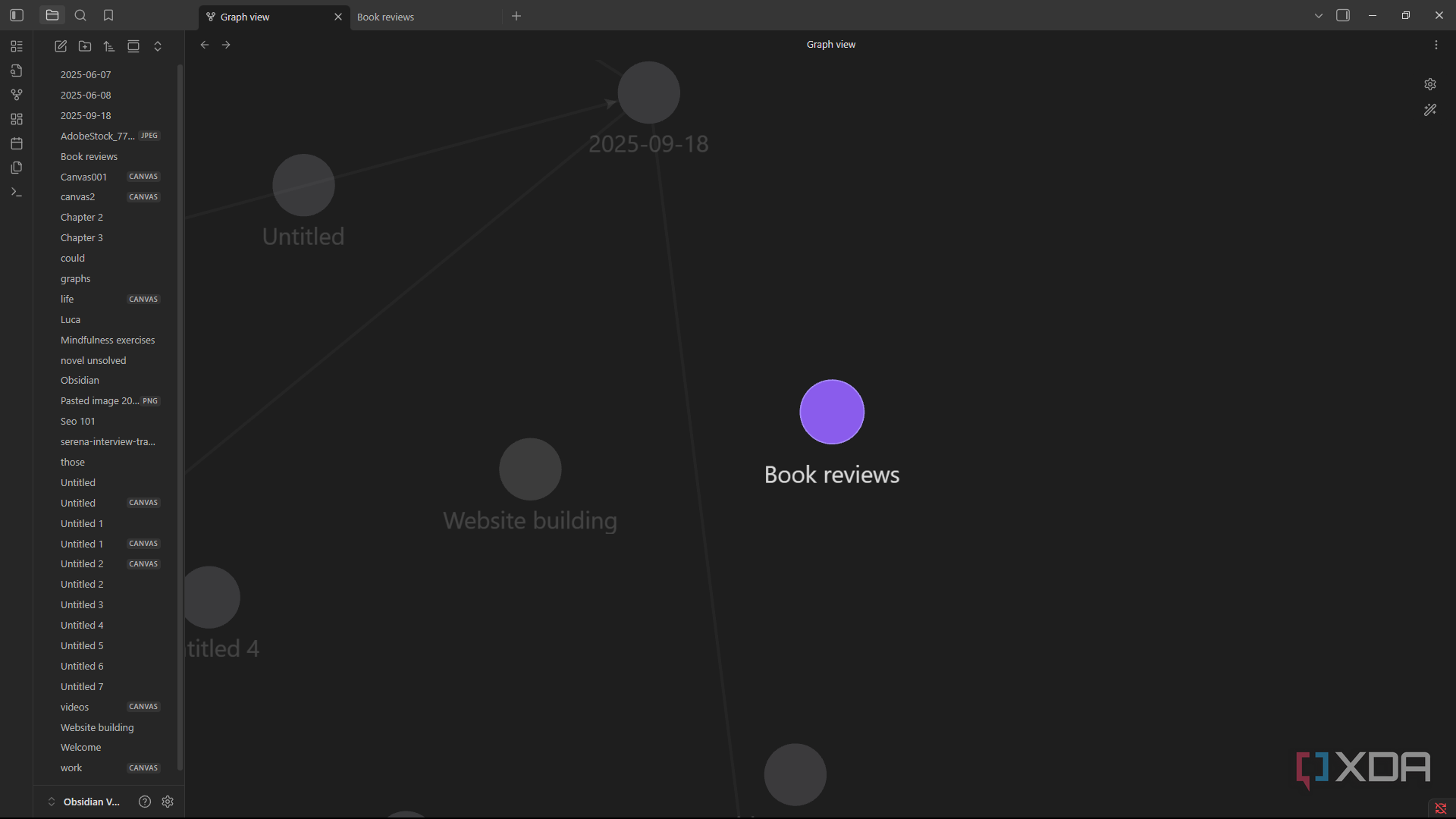Click the file list vertical scrollbar

[180, 417]
